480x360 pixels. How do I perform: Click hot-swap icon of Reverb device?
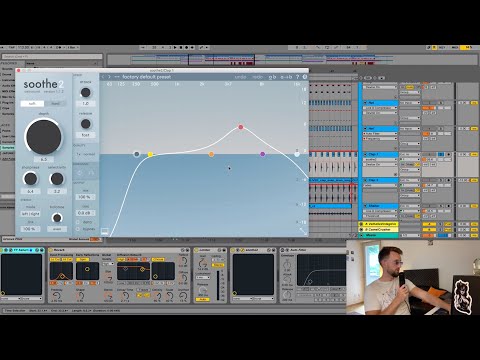[182, 250]
